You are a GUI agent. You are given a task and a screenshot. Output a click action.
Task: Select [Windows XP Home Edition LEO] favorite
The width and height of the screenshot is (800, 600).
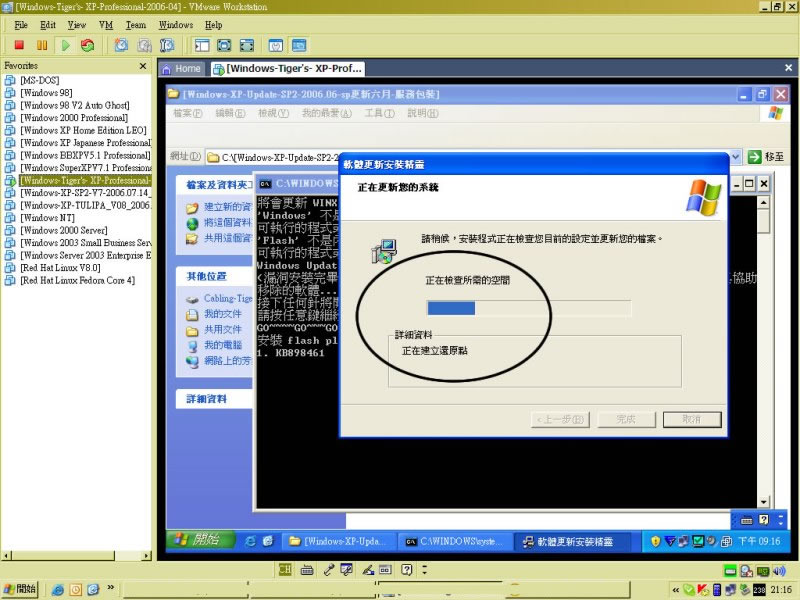(x=83, y=130)
